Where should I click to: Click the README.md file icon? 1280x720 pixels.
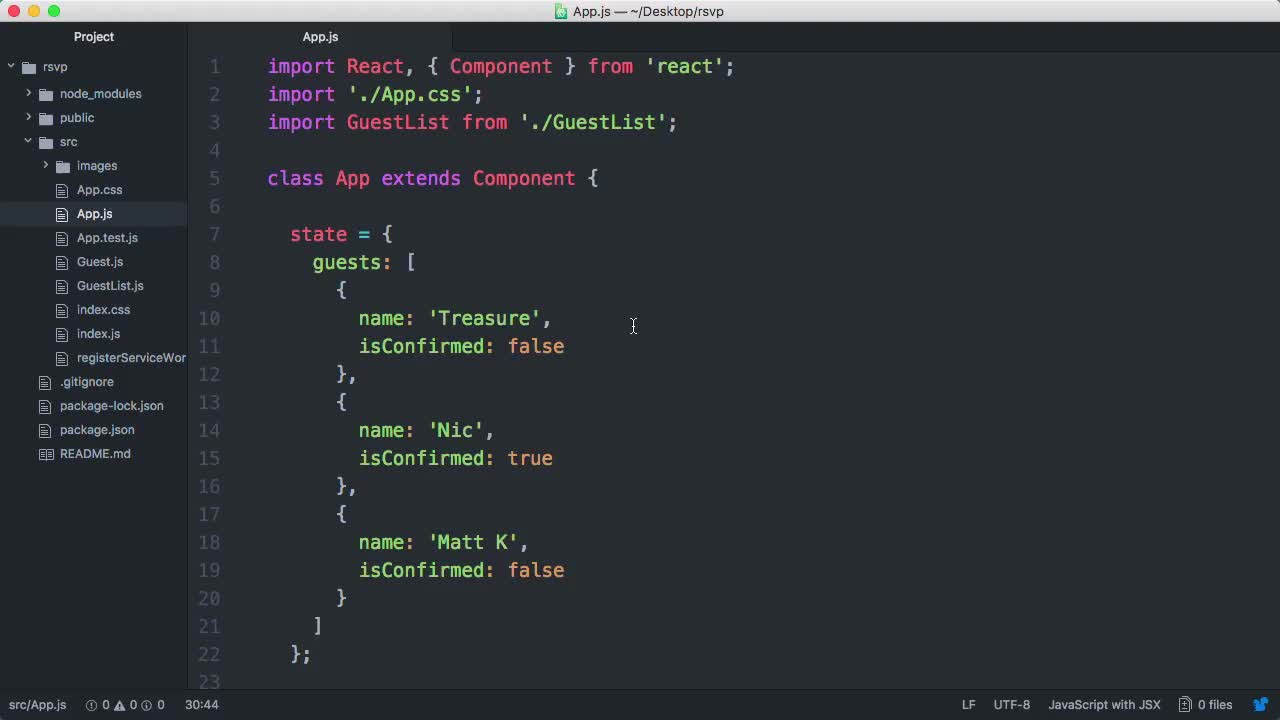43,454
